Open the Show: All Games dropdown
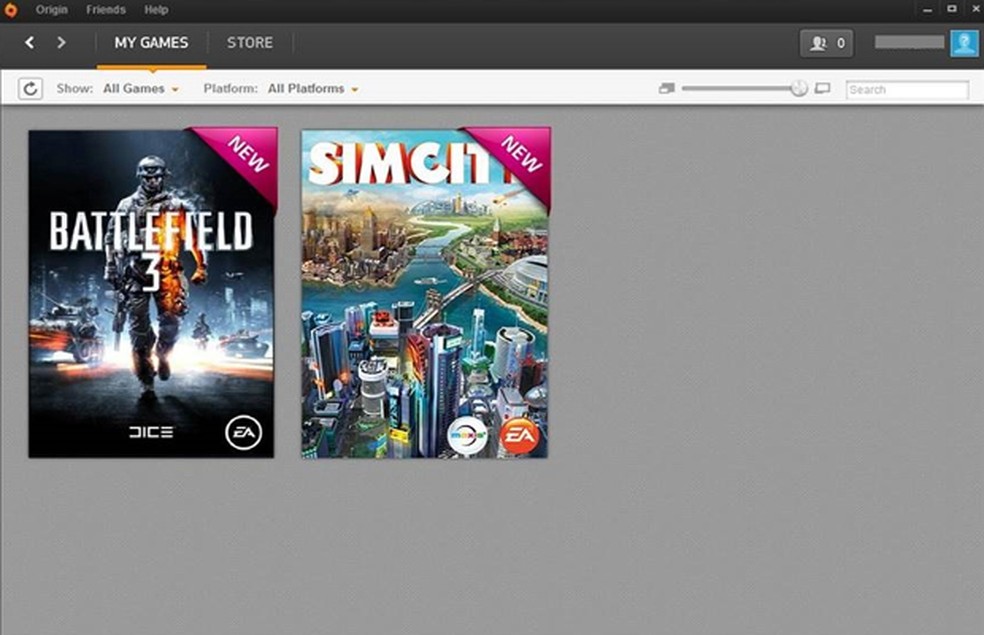Screen dimensions: 984x635 tap(139, 88)
